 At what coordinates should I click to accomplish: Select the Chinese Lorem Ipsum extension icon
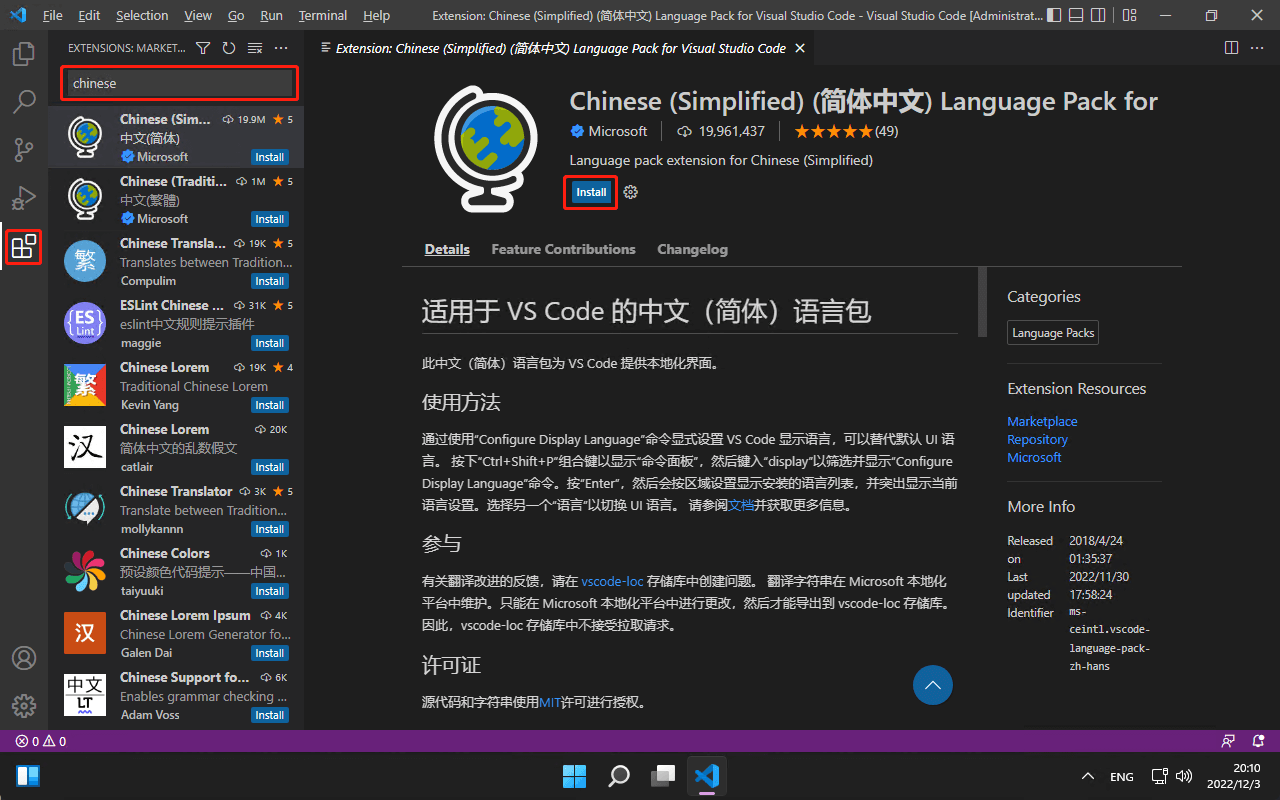[x=85, y=633]
